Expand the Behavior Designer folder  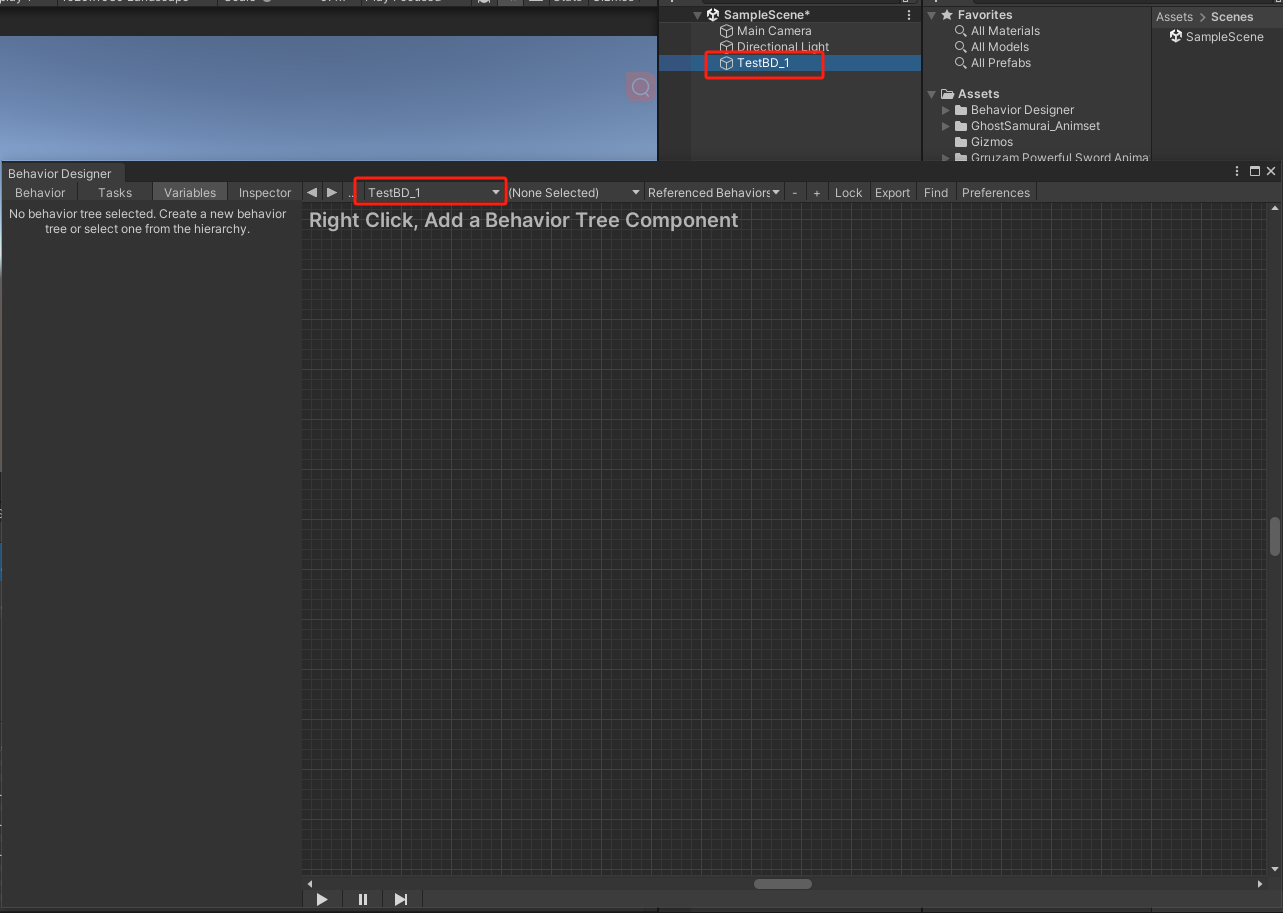(x=946, y=110)
